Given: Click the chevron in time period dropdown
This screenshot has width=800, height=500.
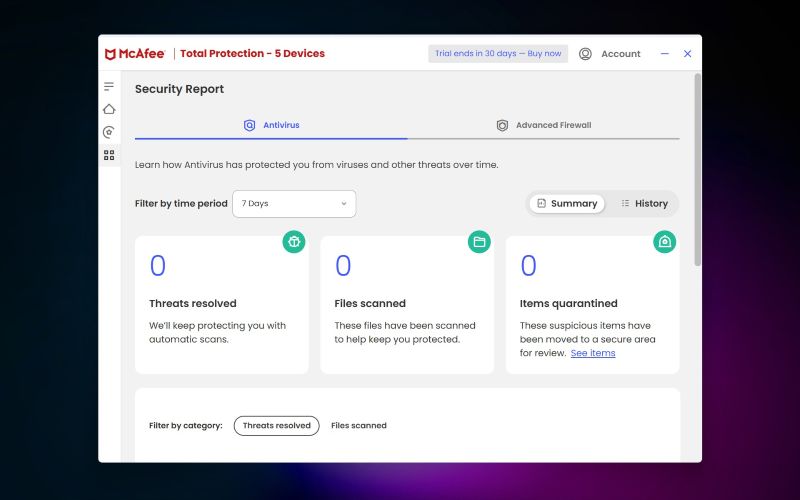Looking at the screenshot, I should click(x=344, y=204).
